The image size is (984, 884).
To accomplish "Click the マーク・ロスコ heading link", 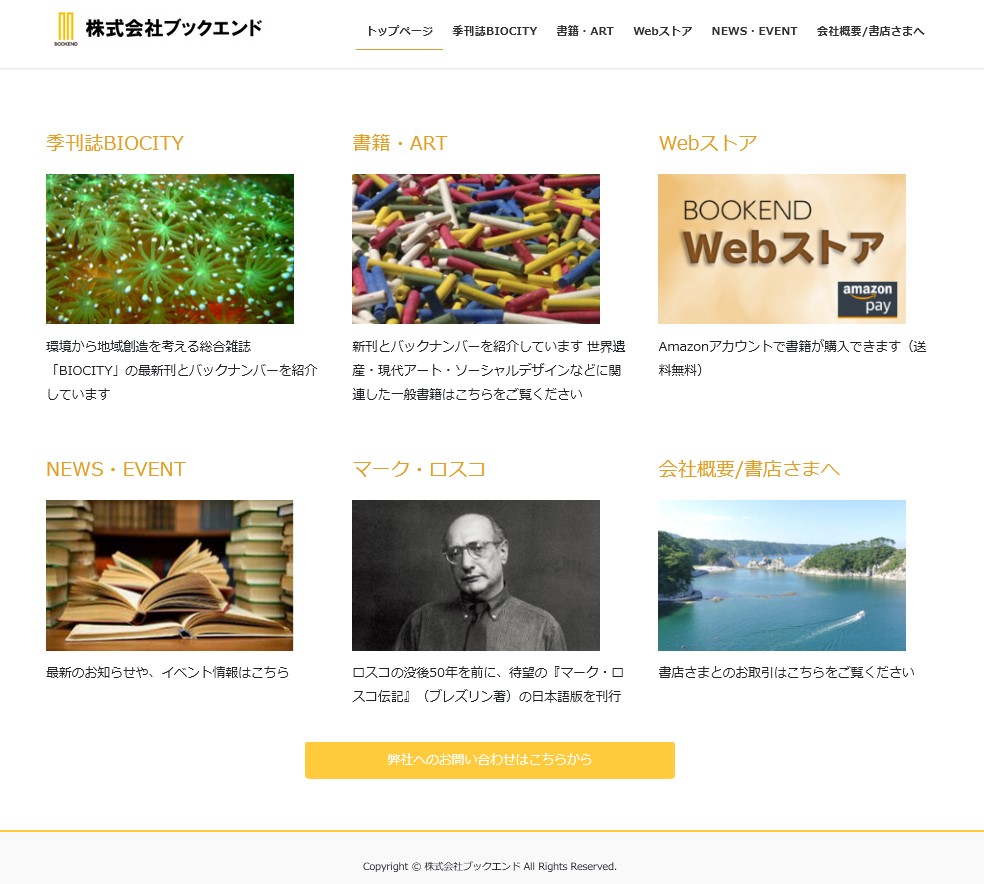I will pos(419,469).
